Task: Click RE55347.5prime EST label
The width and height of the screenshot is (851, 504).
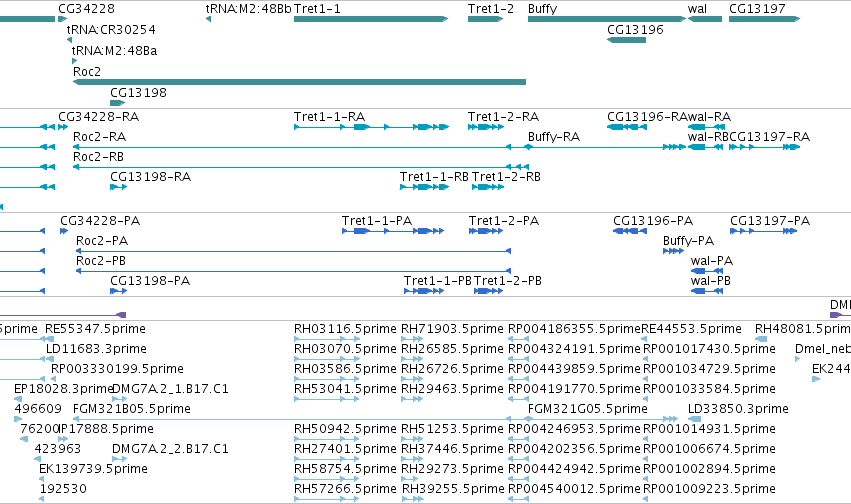Action: 95,329
